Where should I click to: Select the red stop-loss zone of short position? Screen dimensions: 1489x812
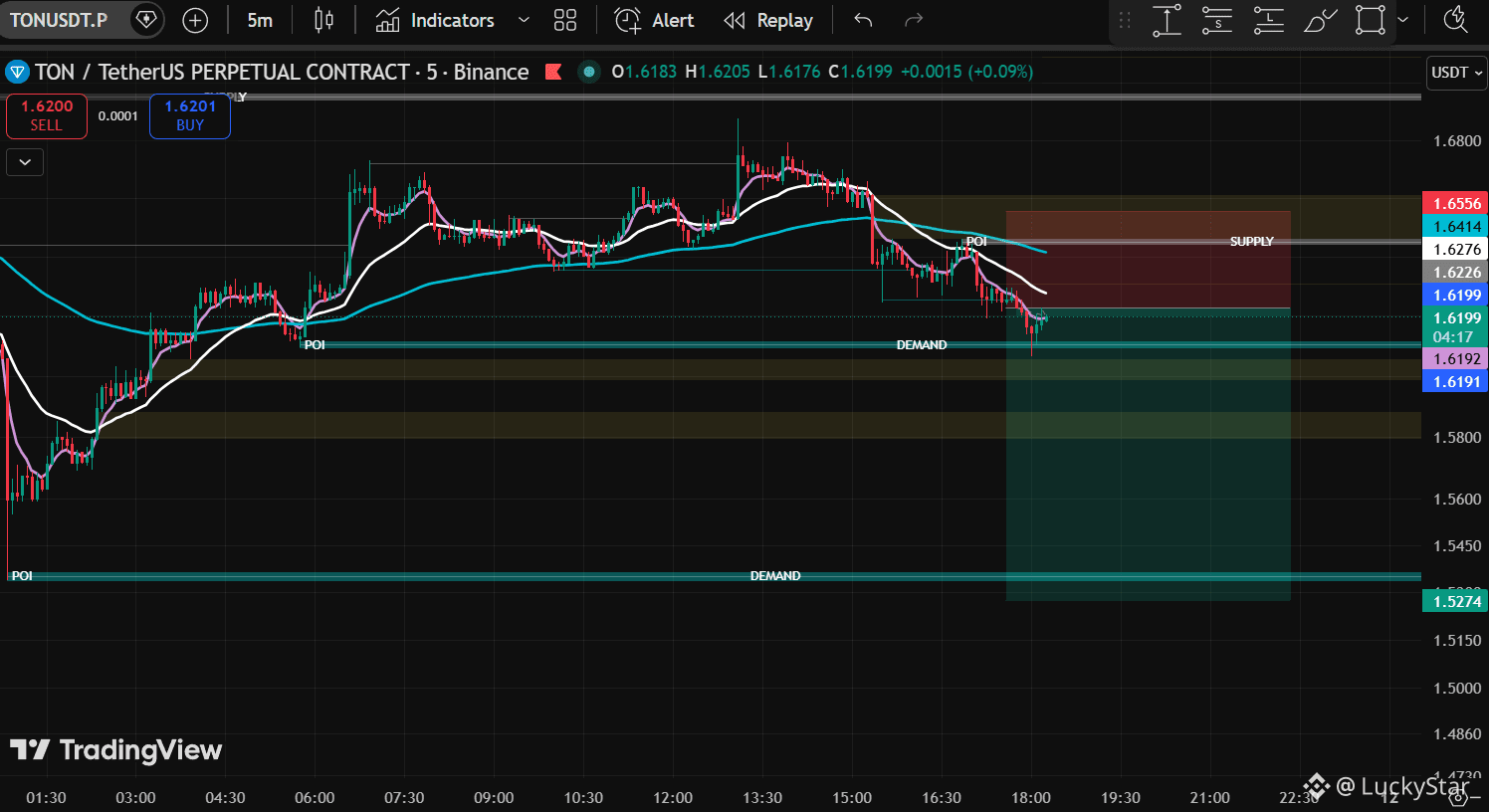click(x=1148, y=260)
